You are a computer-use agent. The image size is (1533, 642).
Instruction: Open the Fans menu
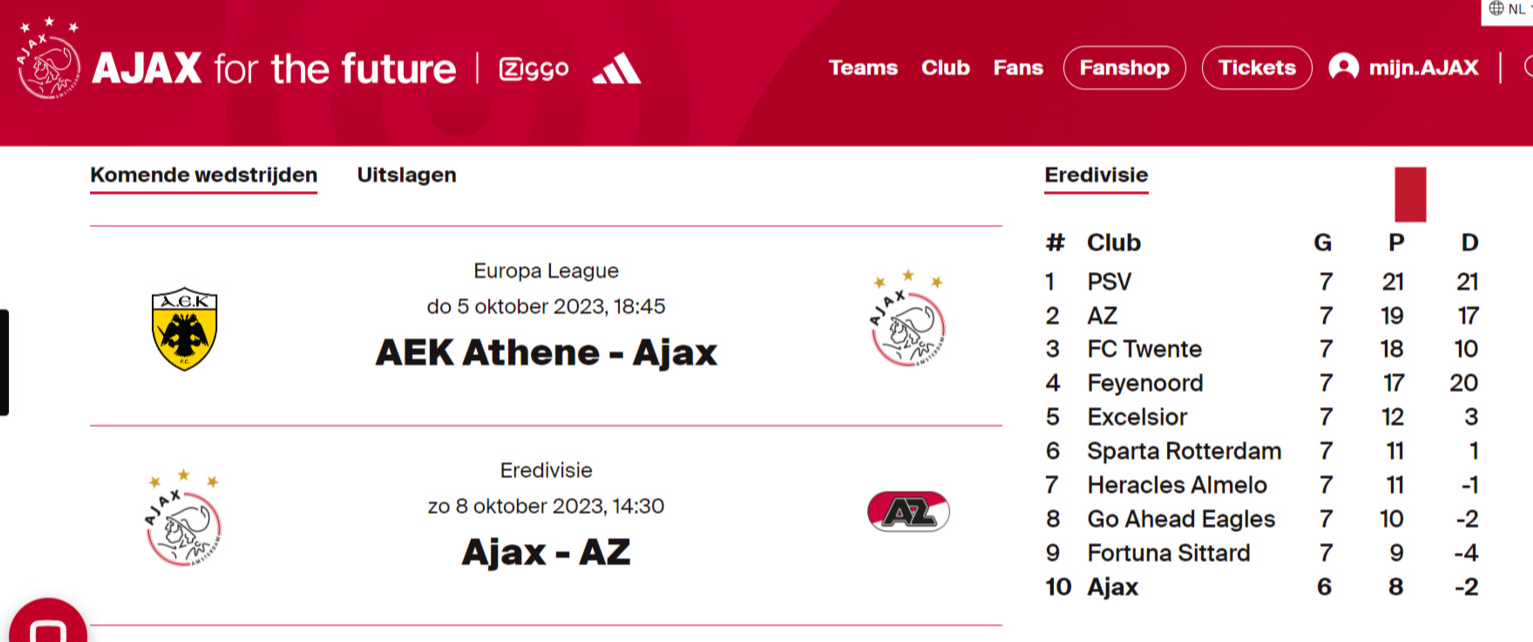coord(1018,68)
